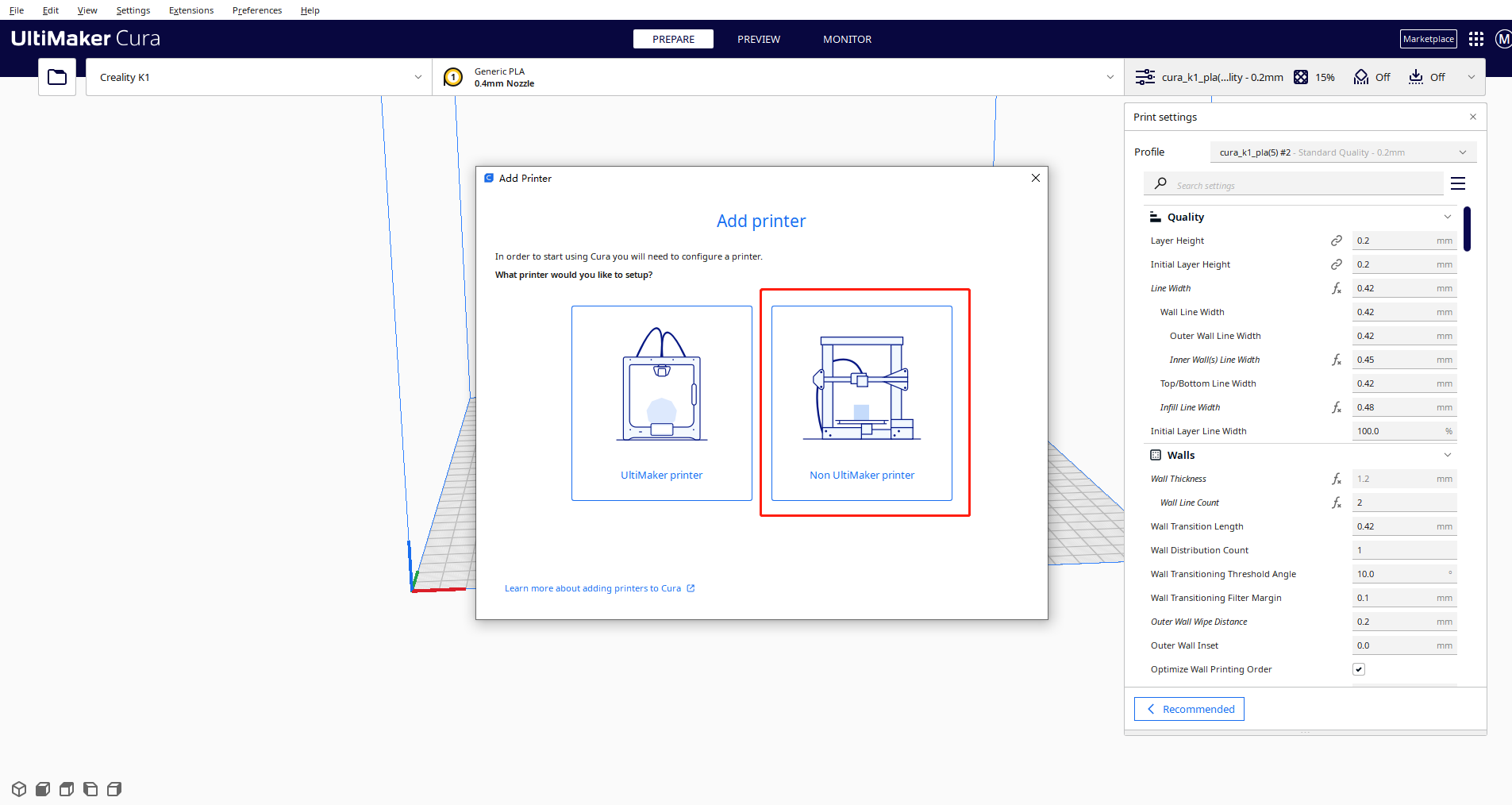Click the search magnifier icon in settings
1512x805 pixels.
point(1160,183)
